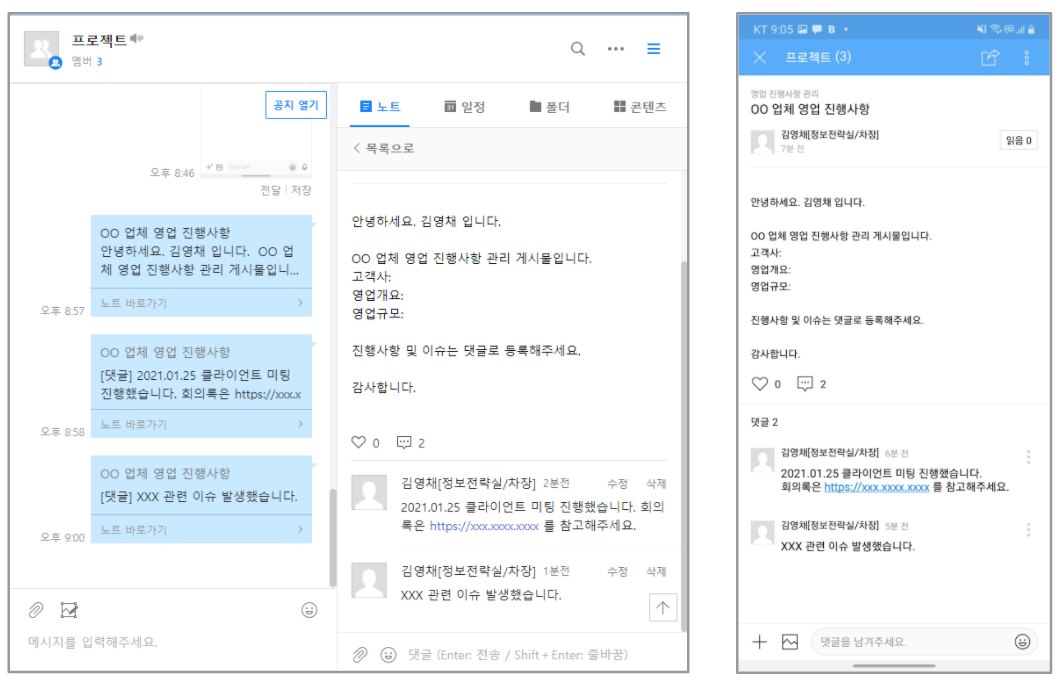This screenshot has height=683, width=1063.
Task: Switch to the 노트 tab
Action: point(380,106)
